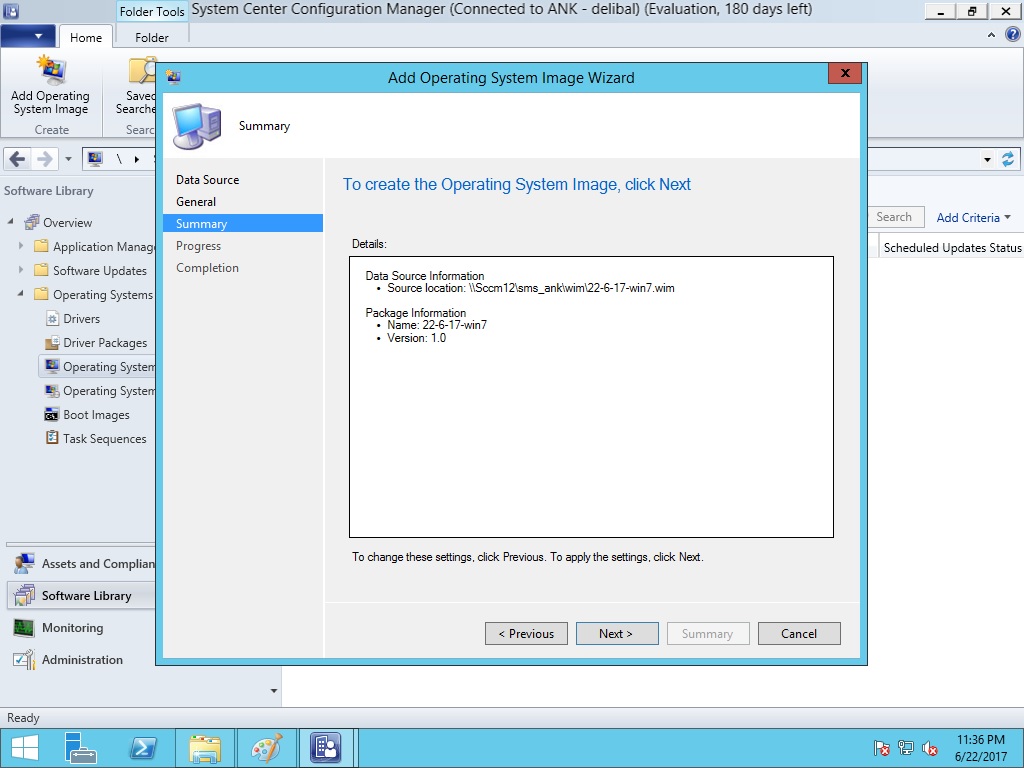Click the Windows Start button
The width and height of the screenshot is (1024, 768).
click(24, 748)
